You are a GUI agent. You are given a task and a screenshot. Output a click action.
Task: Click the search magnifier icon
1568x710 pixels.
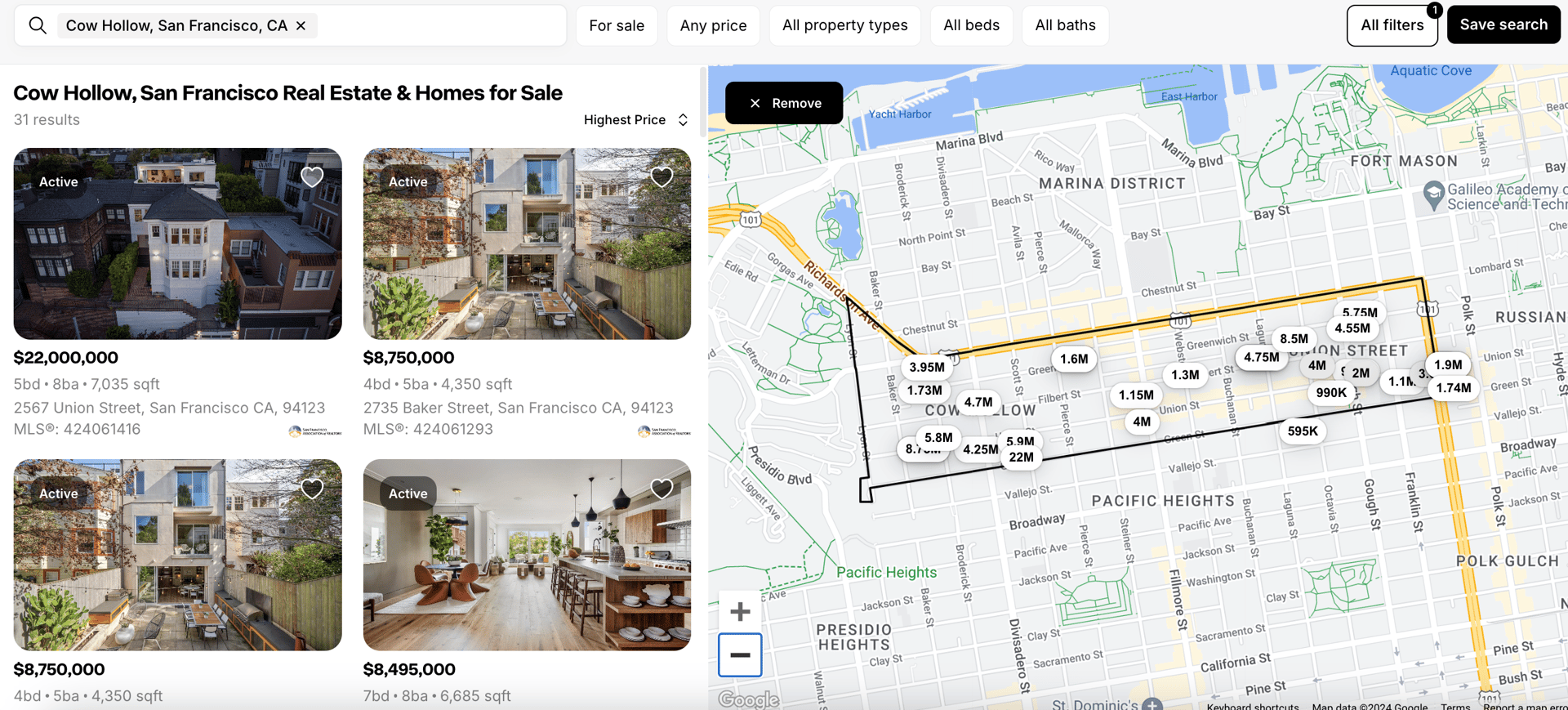pos(38,25)
